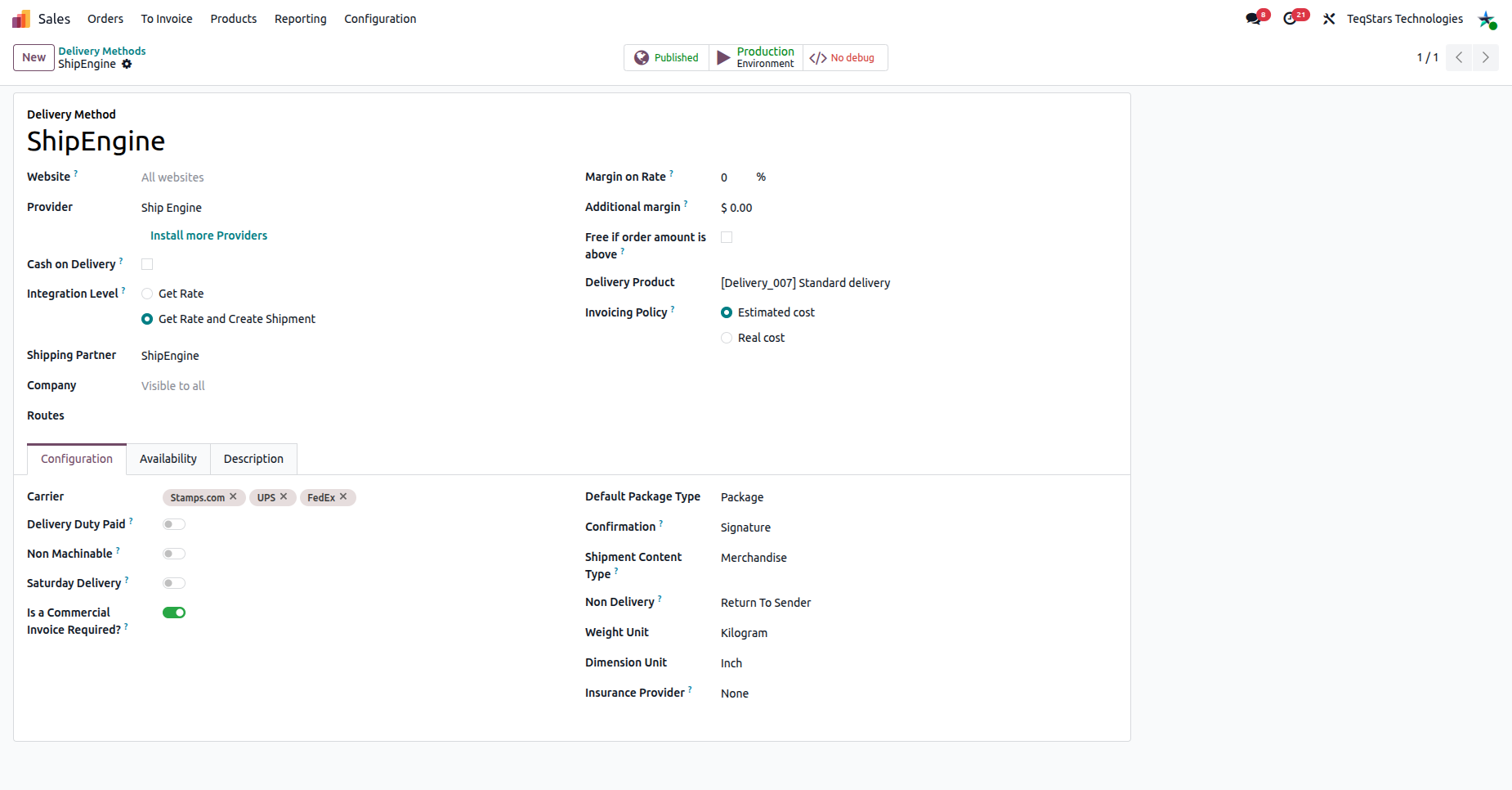Click the No debug code button
Viewport: 1512px width, 790px height.
click(x=845, y=57)
